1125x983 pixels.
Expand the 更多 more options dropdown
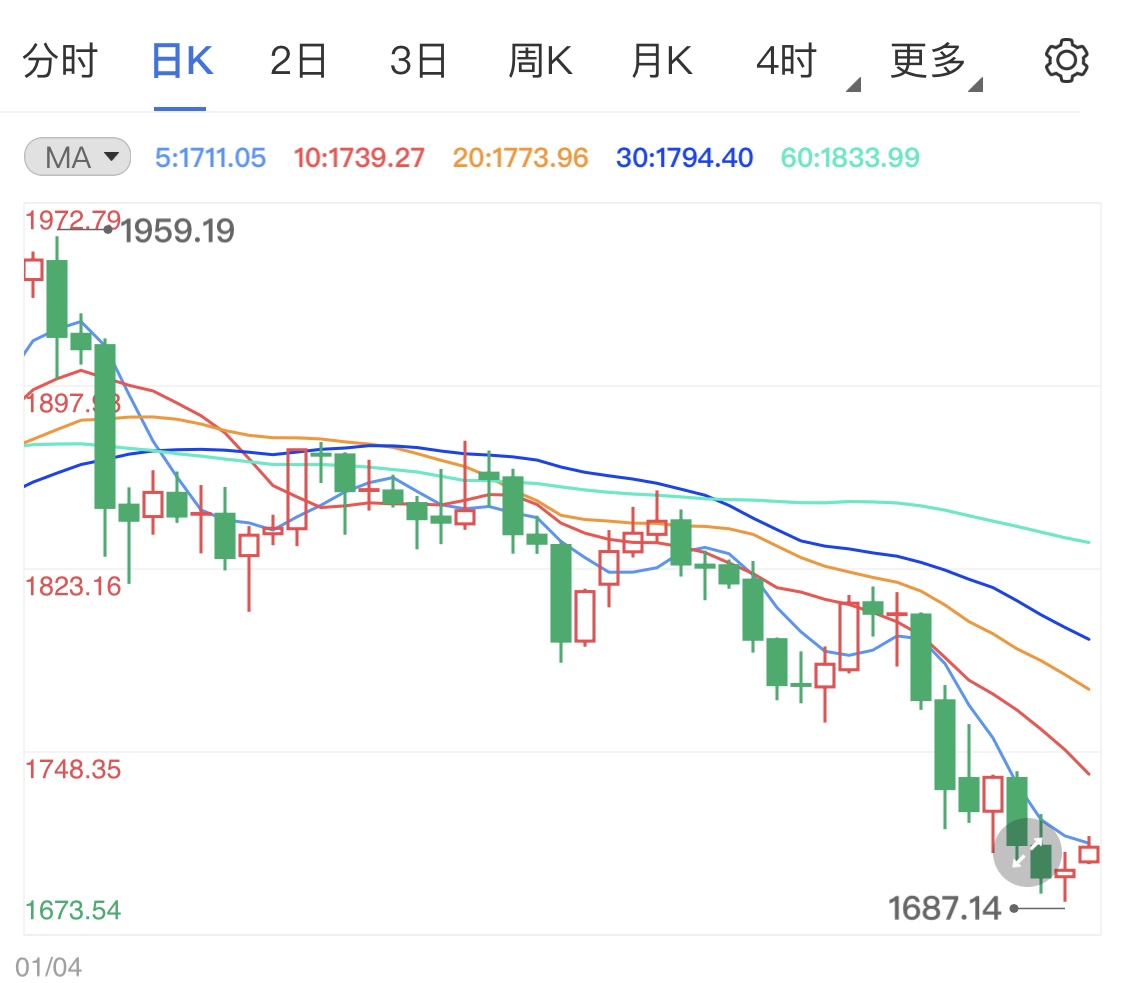tap(935, 65)
